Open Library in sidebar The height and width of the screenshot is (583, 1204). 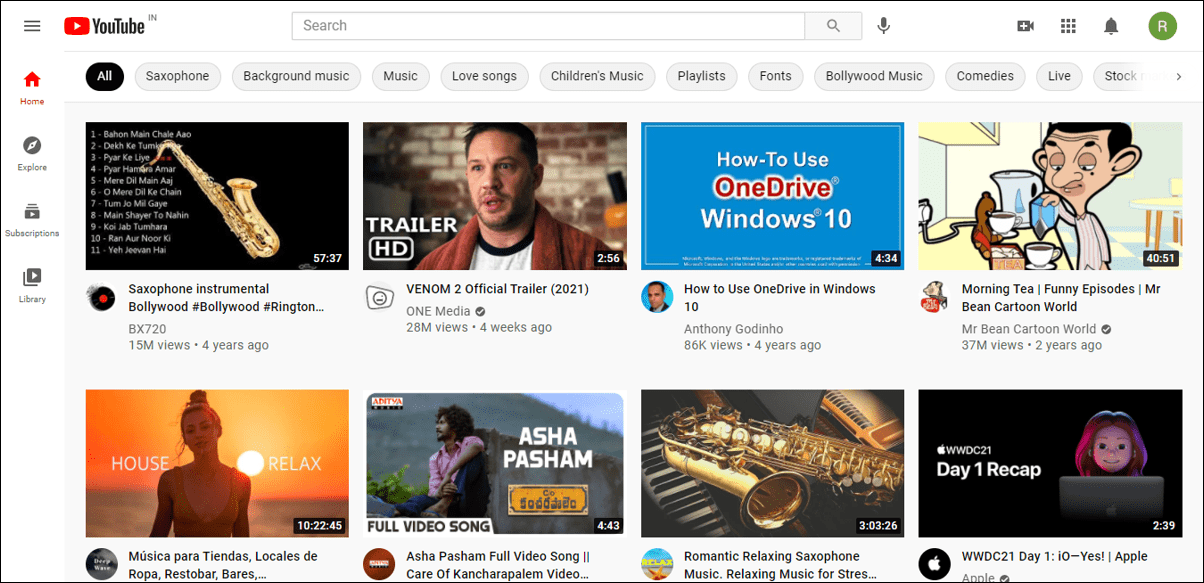coord(32,286)
